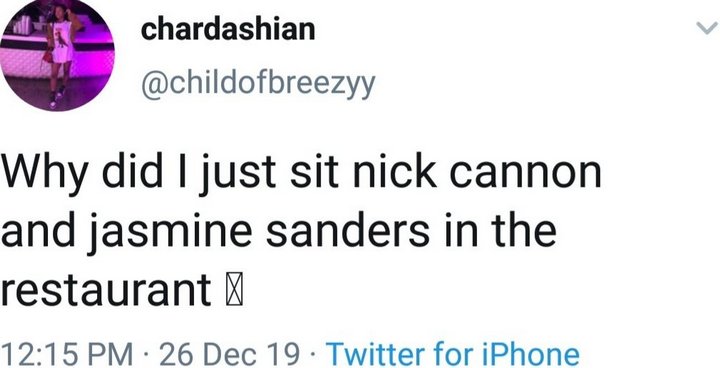Click the word Twitter in source label

click(x=375, y=355)
